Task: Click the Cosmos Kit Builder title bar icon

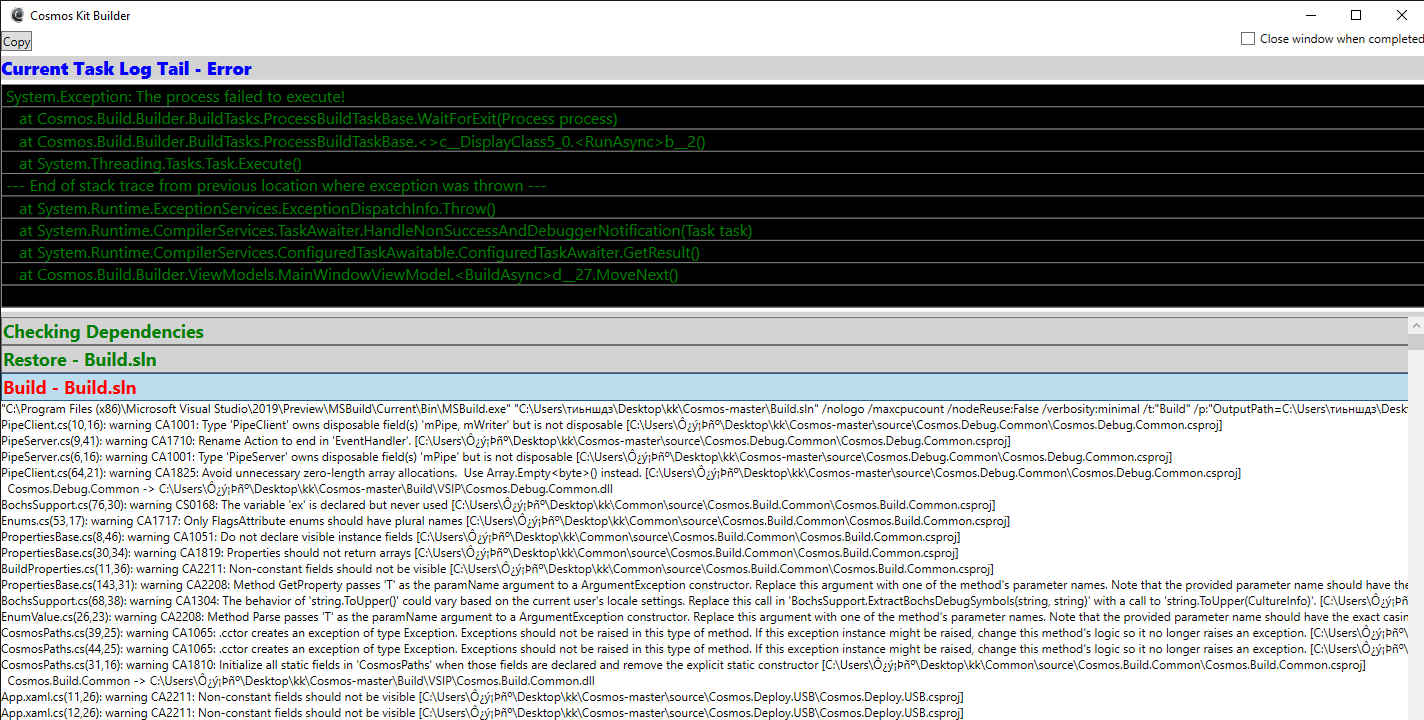Action: (x=14, y=15)
